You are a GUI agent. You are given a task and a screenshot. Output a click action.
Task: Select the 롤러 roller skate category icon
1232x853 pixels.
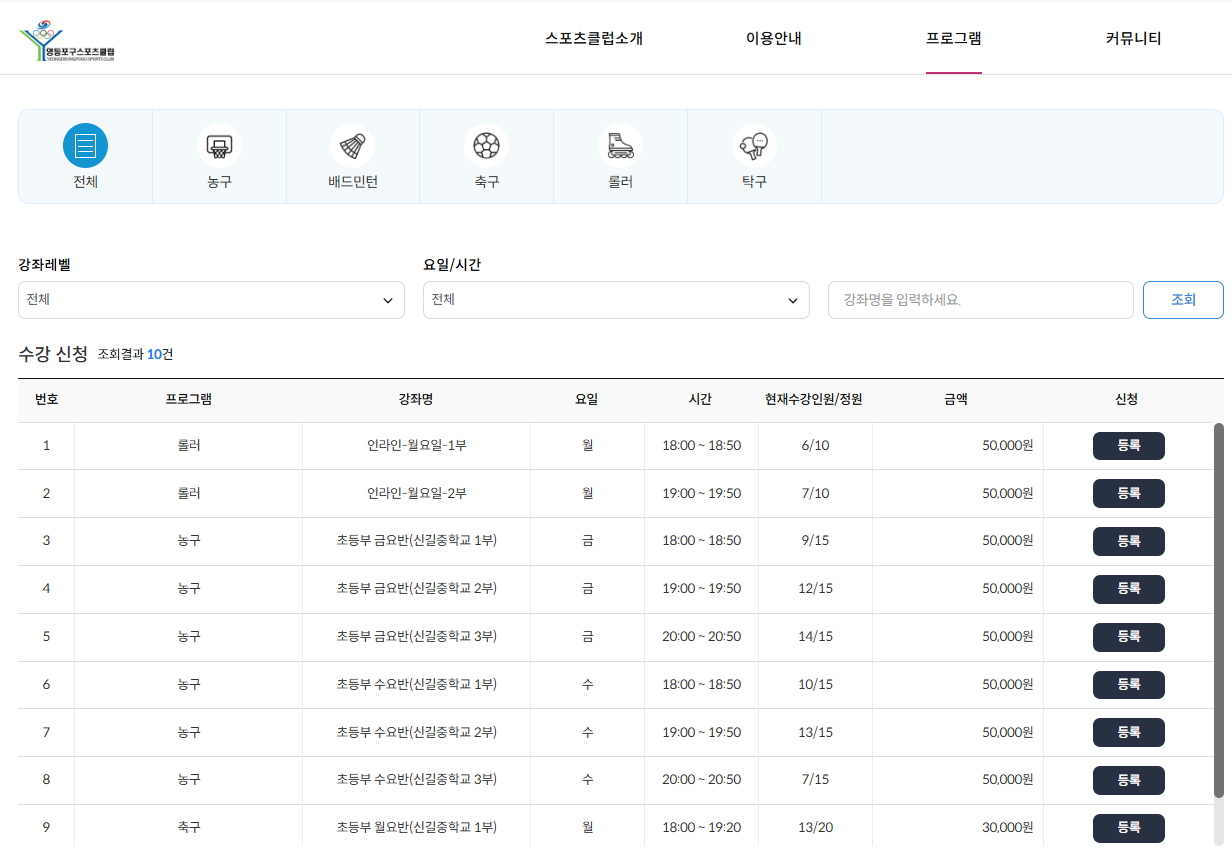620,146
